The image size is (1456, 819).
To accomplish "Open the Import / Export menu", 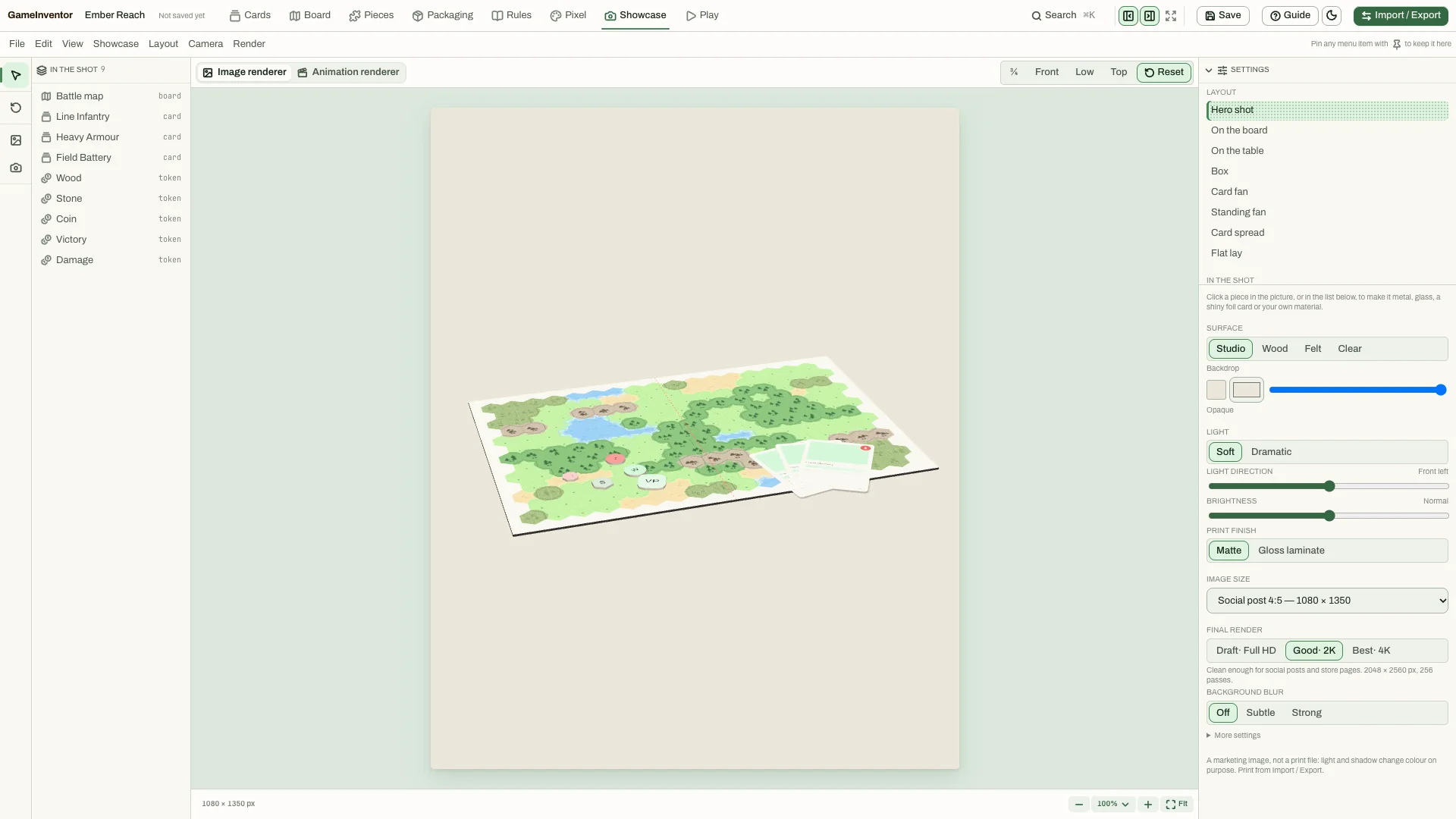I will (1401, 16).
